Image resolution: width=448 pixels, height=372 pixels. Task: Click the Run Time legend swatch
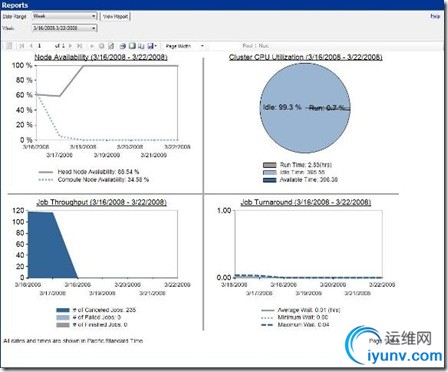point(270,165)
